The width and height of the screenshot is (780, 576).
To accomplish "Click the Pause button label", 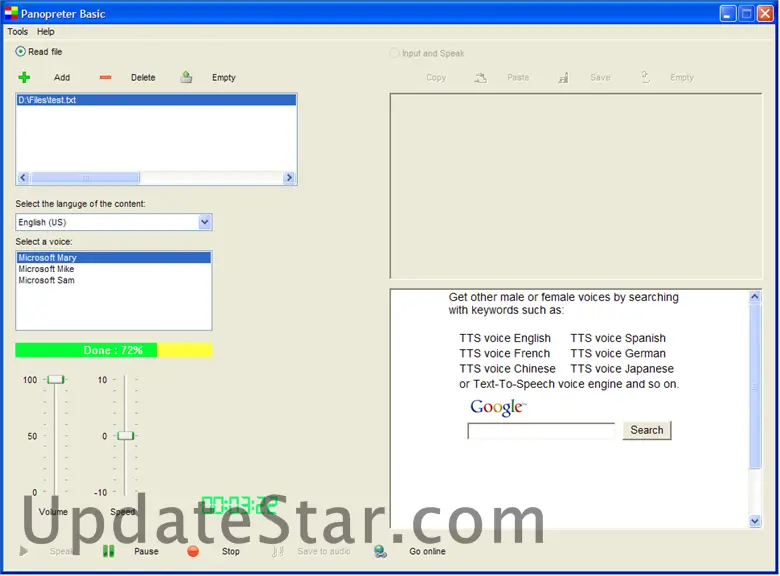I will pos(146,551).
